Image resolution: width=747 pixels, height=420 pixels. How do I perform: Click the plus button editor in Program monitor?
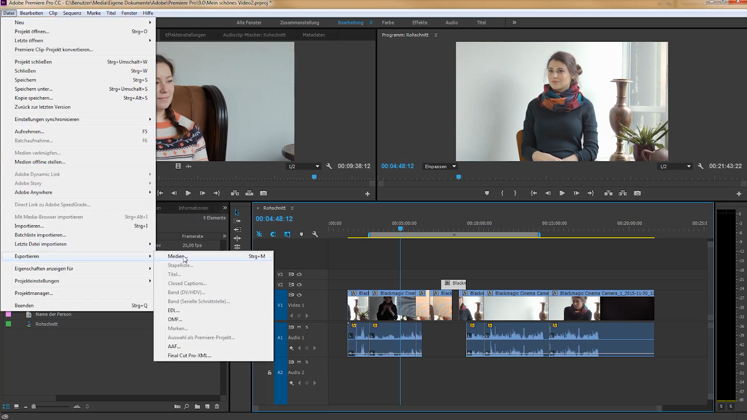point(739,193)
